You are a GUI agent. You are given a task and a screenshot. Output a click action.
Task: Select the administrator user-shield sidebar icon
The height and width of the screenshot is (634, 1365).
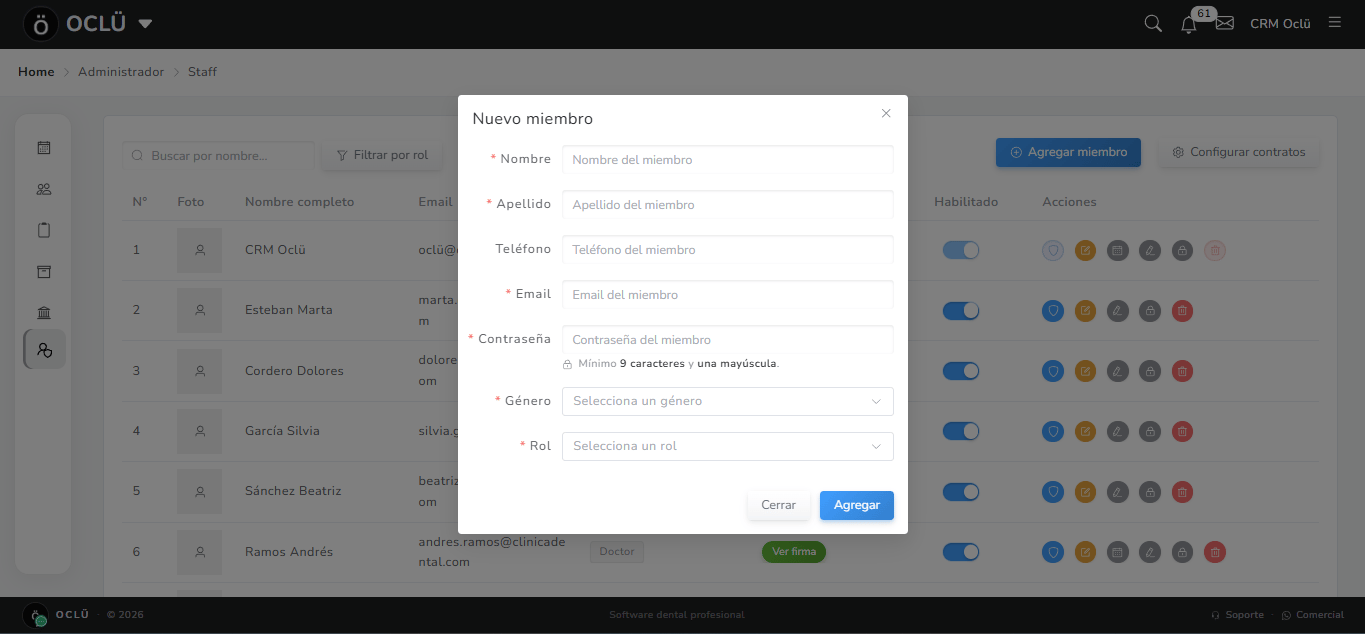tap(44, 350)
